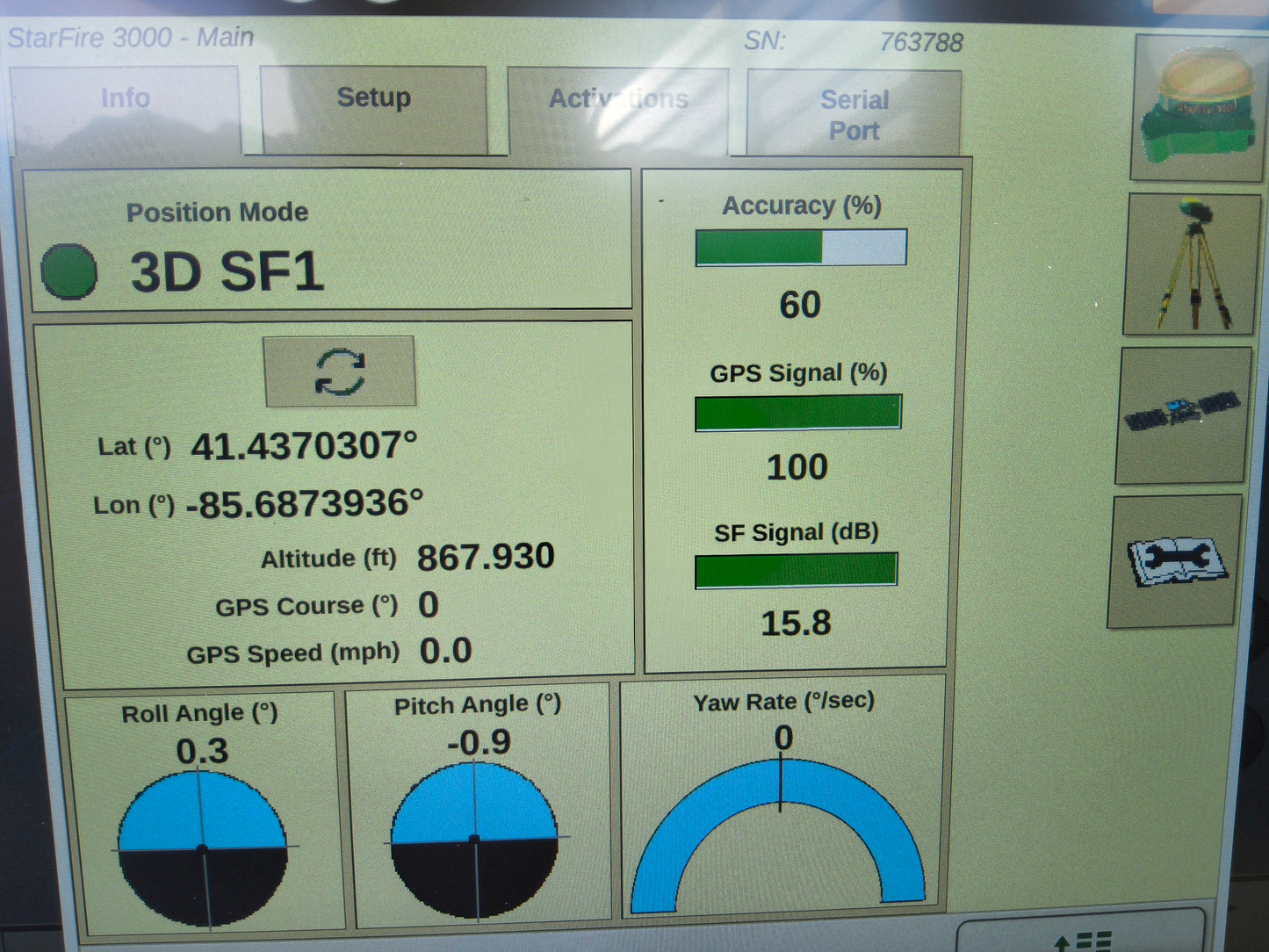The image size is (1269, 952).
Task: Click the StarFire 3000 - Main title
Action: tap(131, 37)
